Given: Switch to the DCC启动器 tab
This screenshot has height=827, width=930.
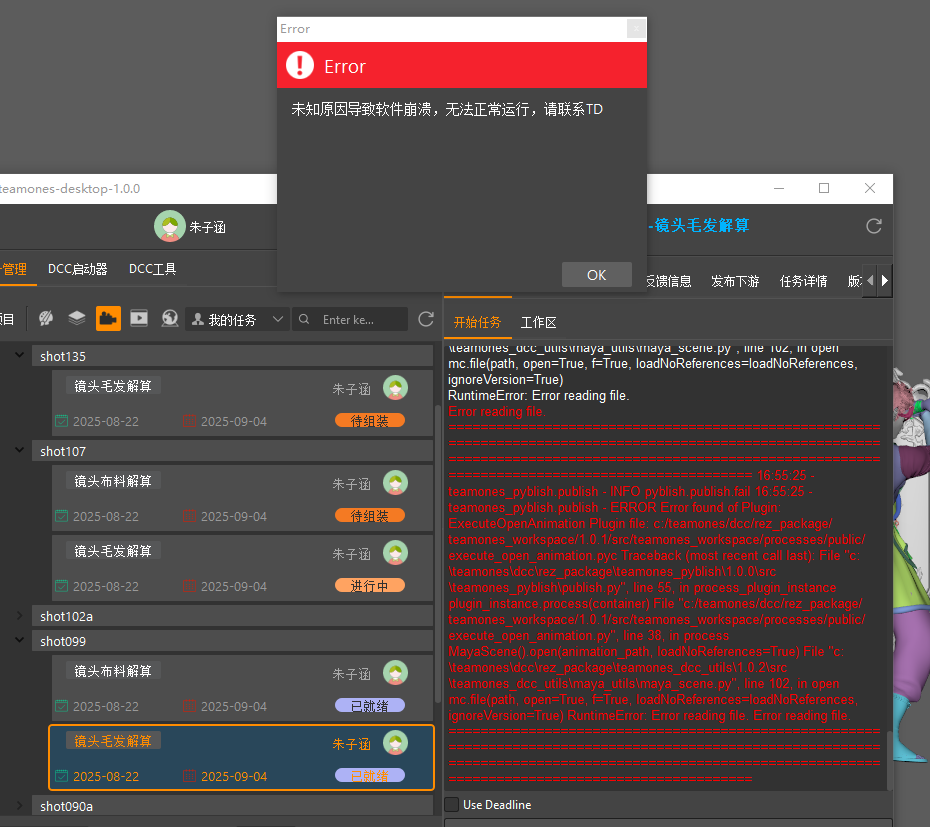Looking at the screenshot, I should 78,269.
